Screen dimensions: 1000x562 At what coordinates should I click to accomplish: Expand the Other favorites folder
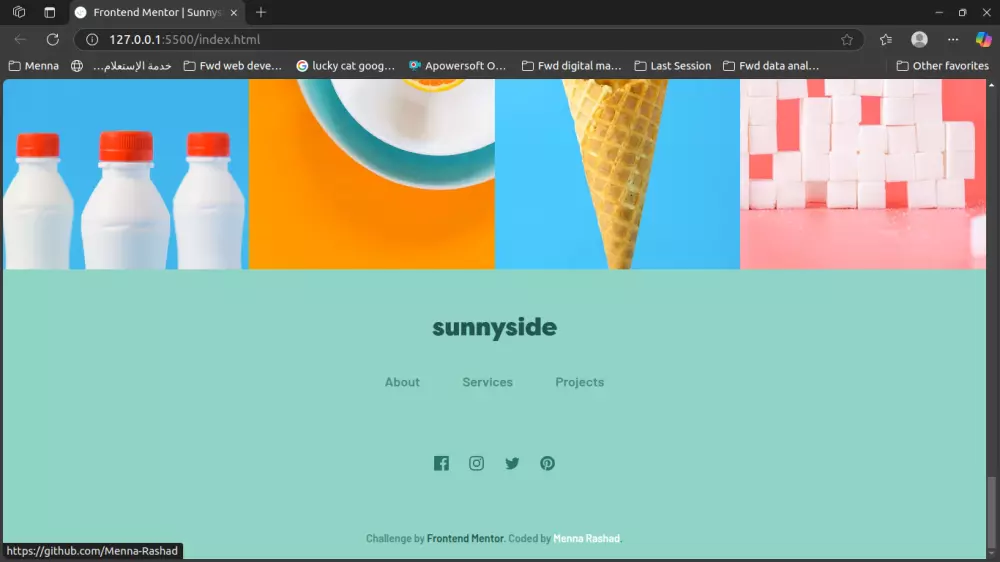pyautogui.click(x=943, y=66)
